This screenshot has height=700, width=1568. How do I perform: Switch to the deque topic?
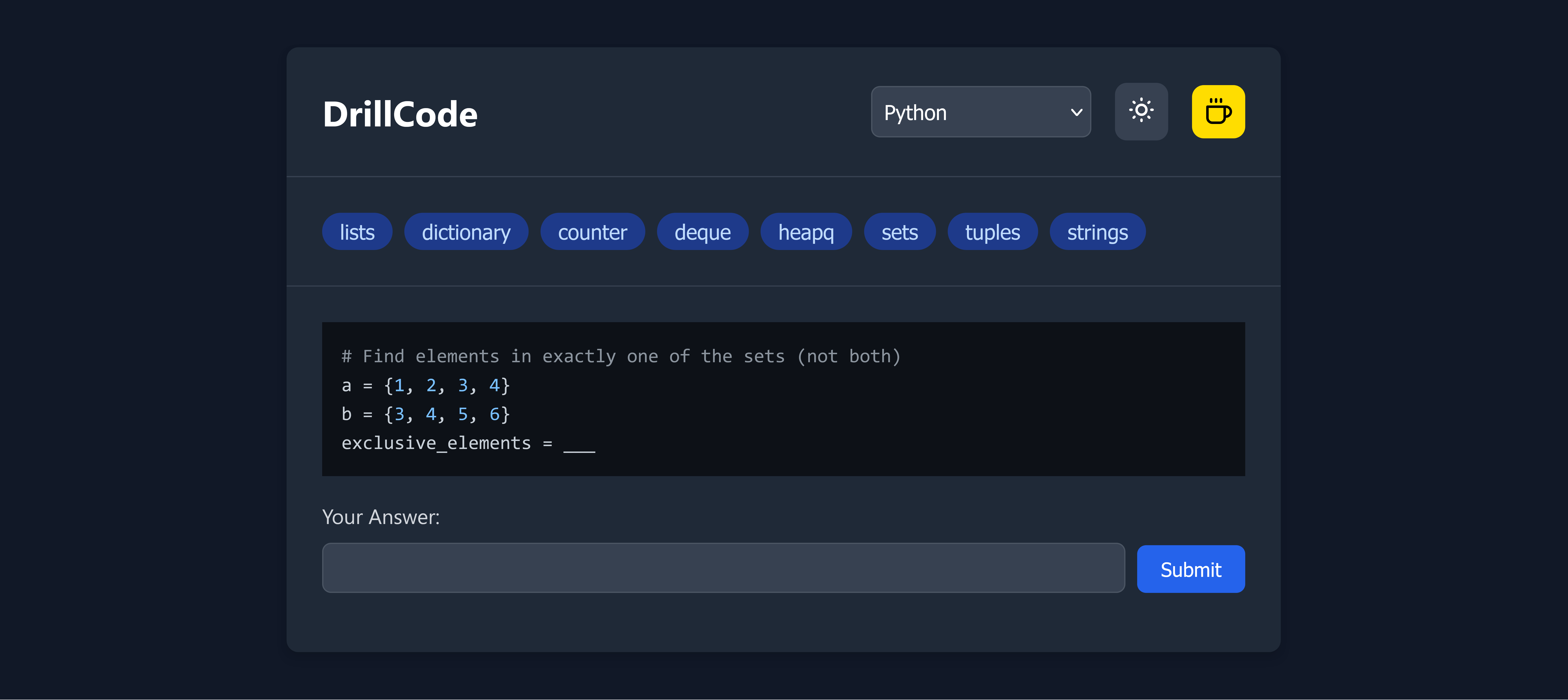tap(702, 231)
